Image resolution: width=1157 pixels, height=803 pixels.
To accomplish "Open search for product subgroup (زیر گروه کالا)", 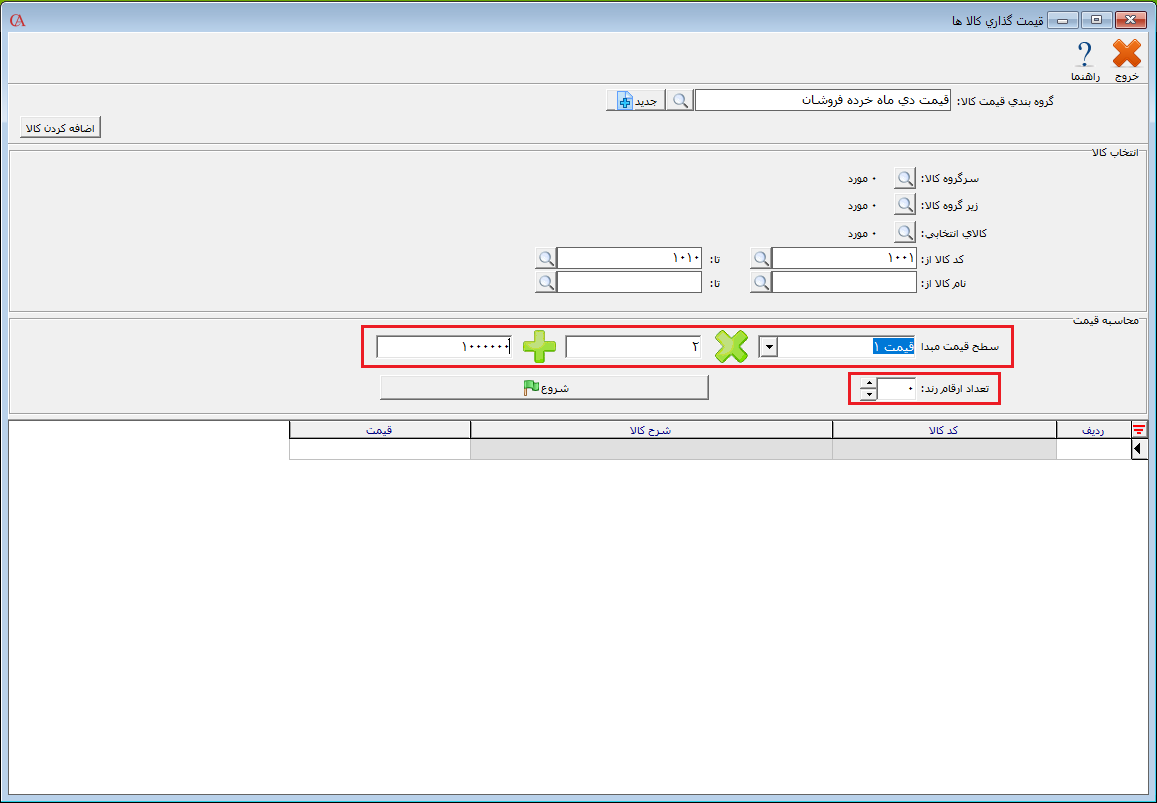I will pyautogui.click(x=904, y=206).
